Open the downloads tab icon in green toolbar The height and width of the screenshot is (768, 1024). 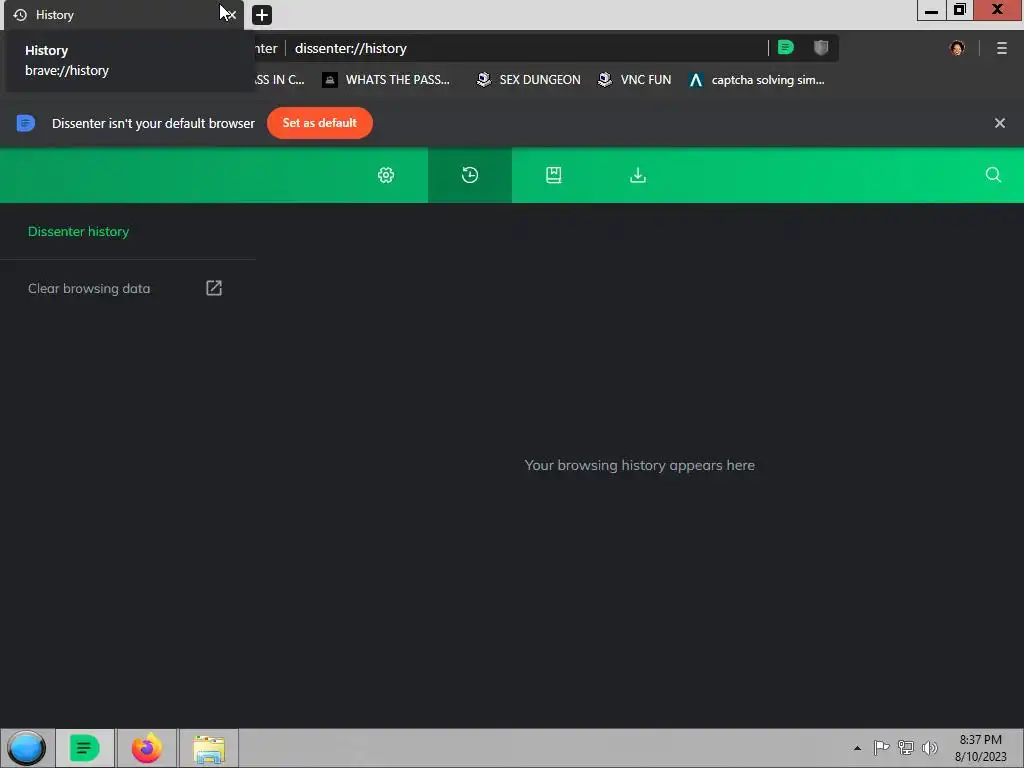(638, 175)
